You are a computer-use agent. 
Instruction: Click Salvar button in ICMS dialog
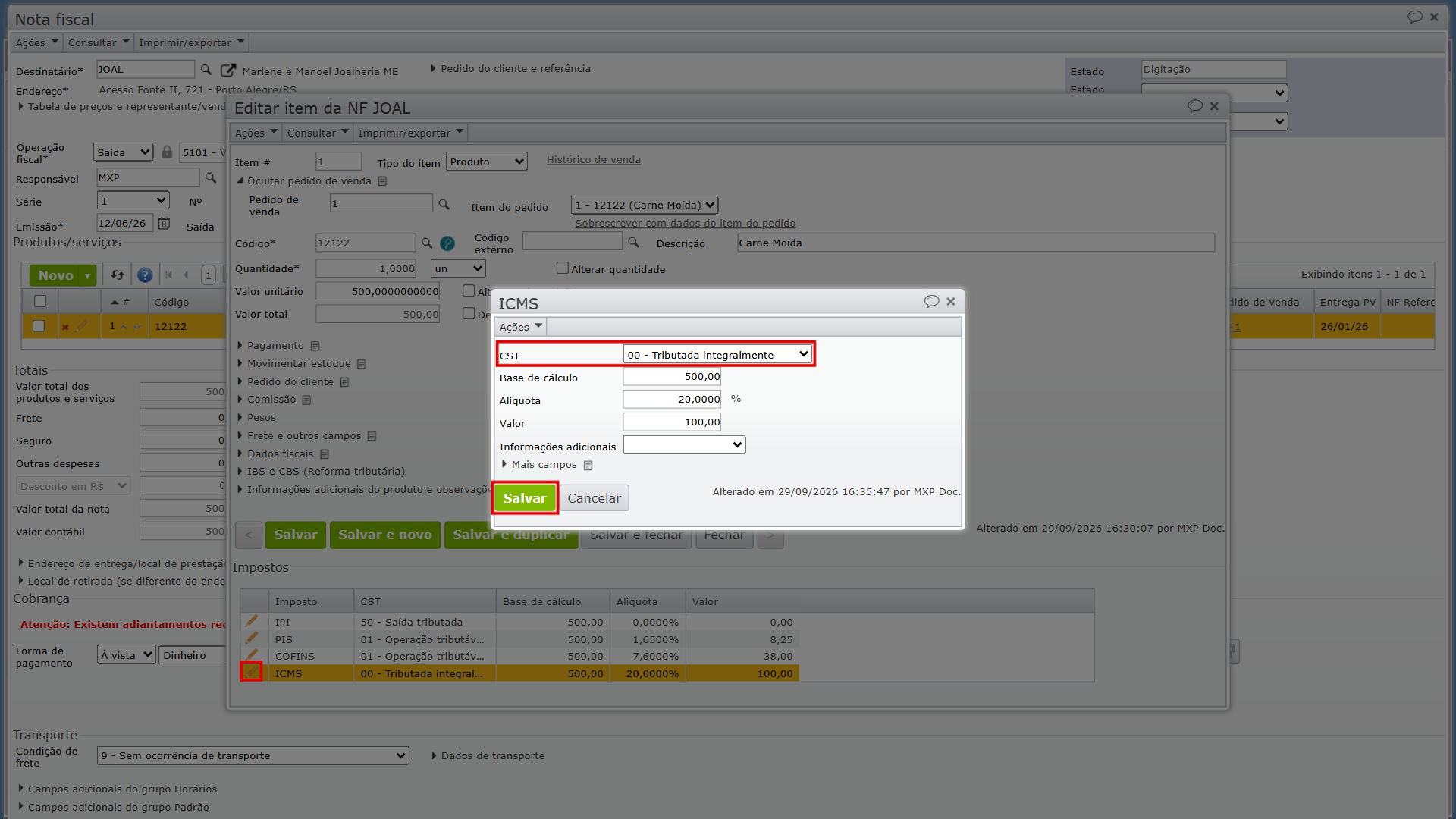pyautogui.click(x=525, y=498)
